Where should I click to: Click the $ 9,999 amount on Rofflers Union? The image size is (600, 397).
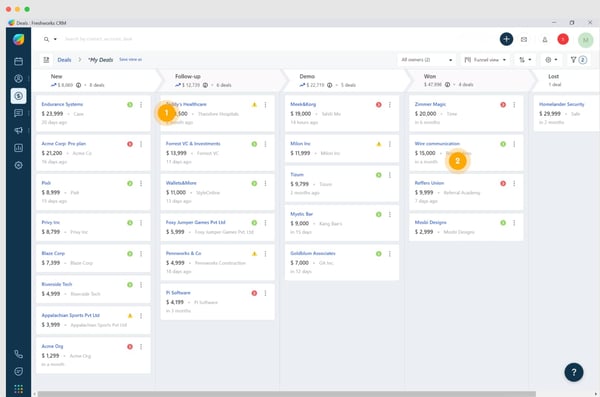424,193
